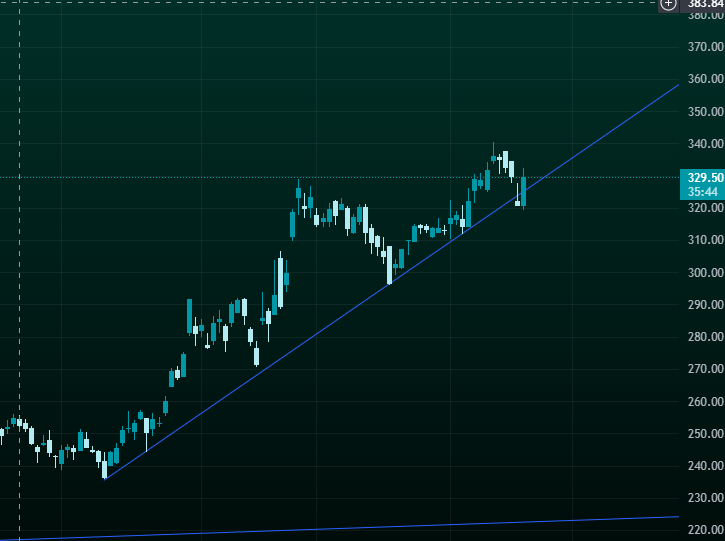This screenshot has width=725, height=541.
Task: Click the 360.00 price axis label
Action: (706, 79)
